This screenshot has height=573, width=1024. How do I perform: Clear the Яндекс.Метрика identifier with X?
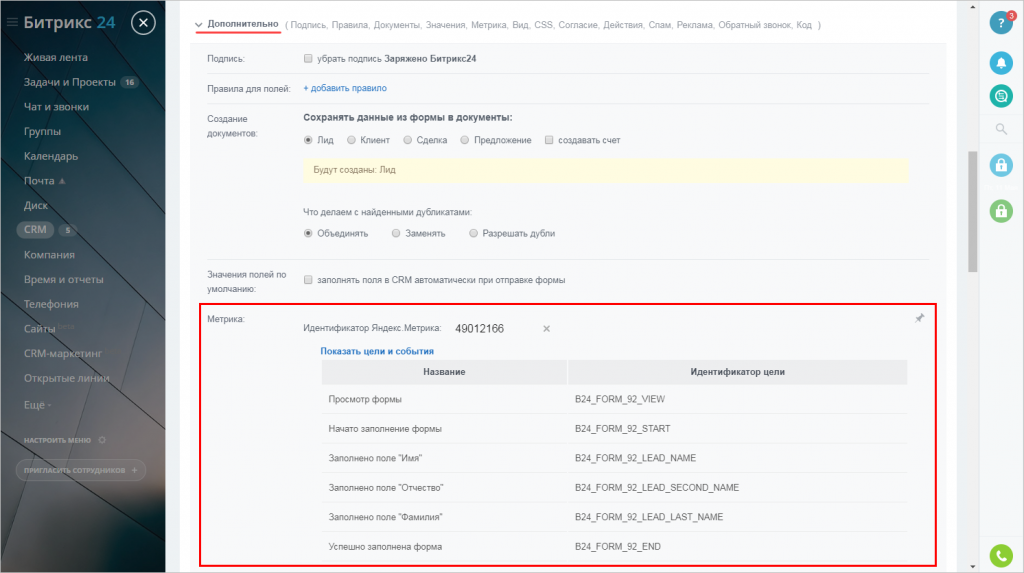547,329
